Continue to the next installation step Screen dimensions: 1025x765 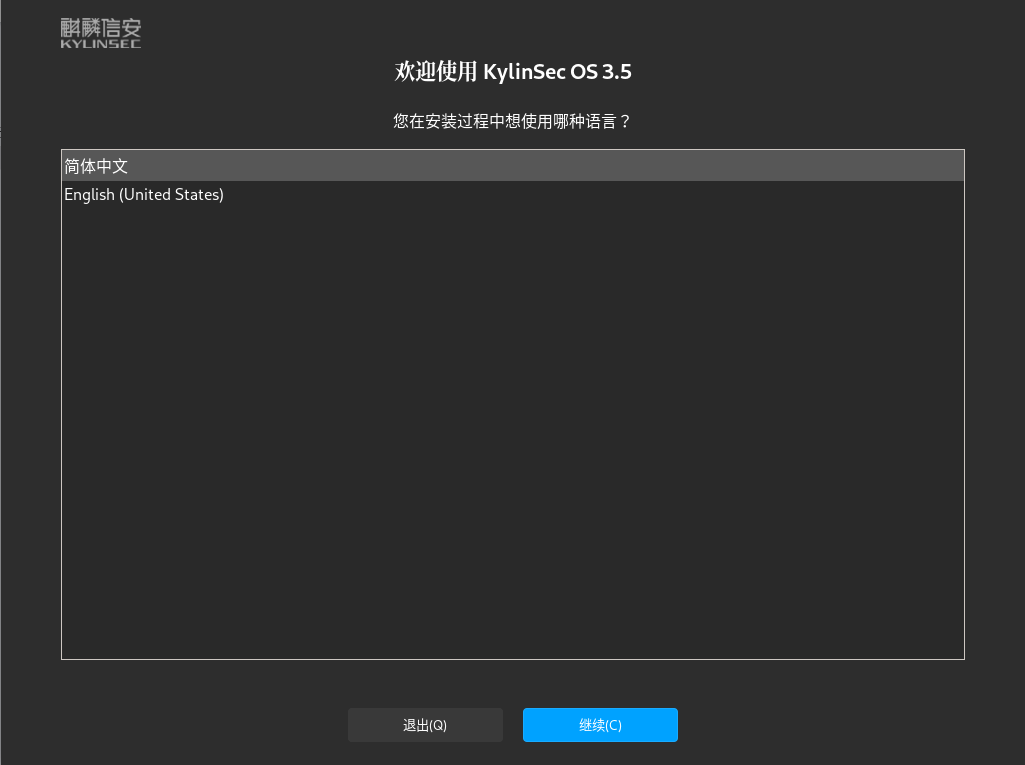(x=600, y=725)
